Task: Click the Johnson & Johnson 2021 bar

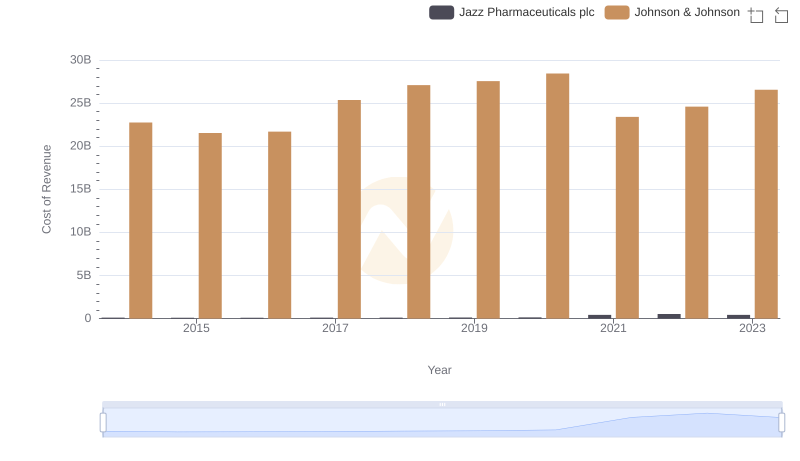Action: (x=627, y=218)
